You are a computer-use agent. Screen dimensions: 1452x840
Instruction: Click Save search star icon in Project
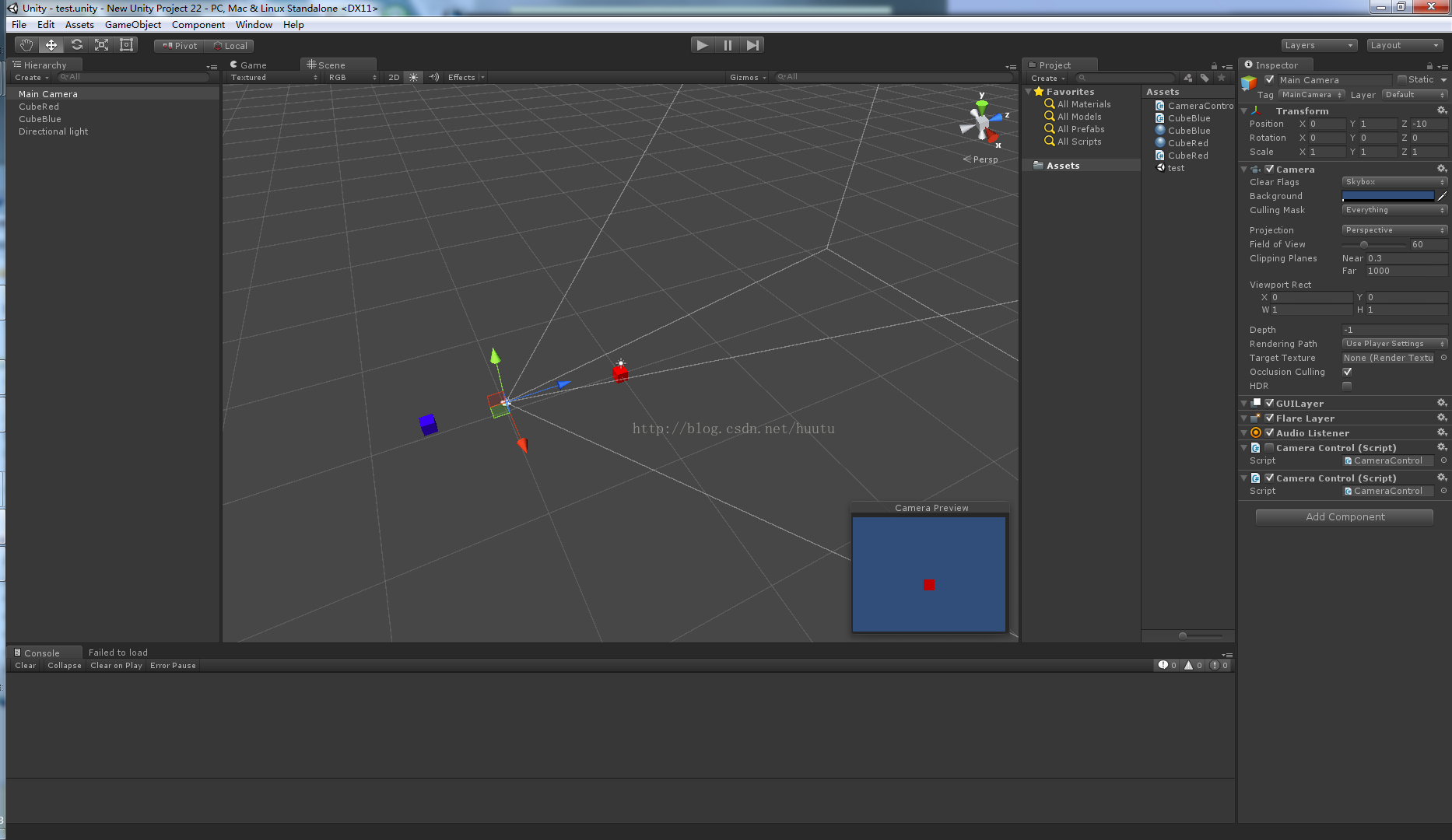(1221, 78)
